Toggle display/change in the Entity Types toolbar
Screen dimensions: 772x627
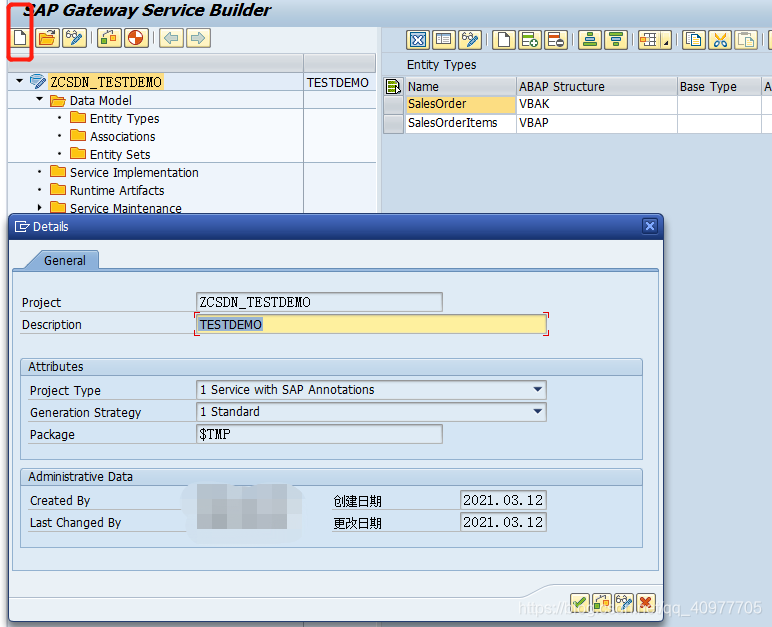pos(470,40)
